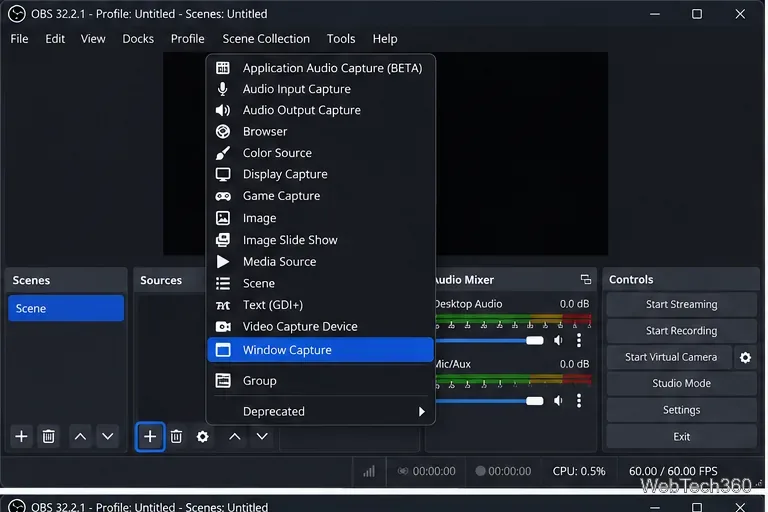Select the Scene item in Scenes list

(x=66, y=308)
